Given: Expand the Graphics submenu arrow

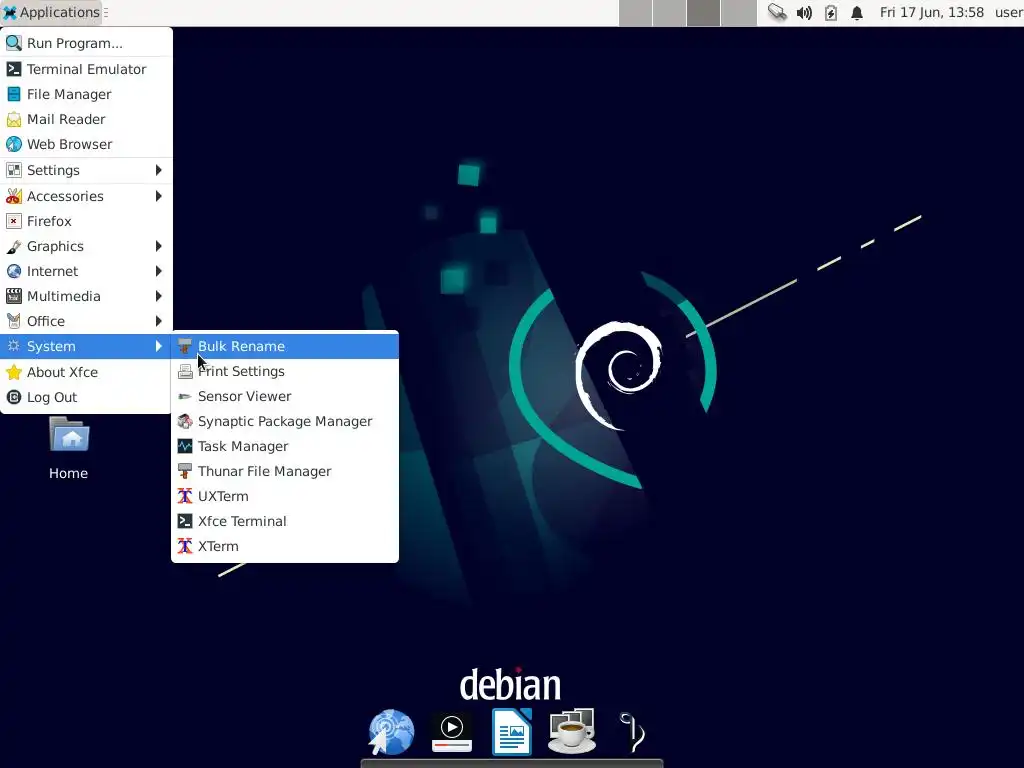Looking at the screenshot, I should pyautogui.click(x=159, y=246).
